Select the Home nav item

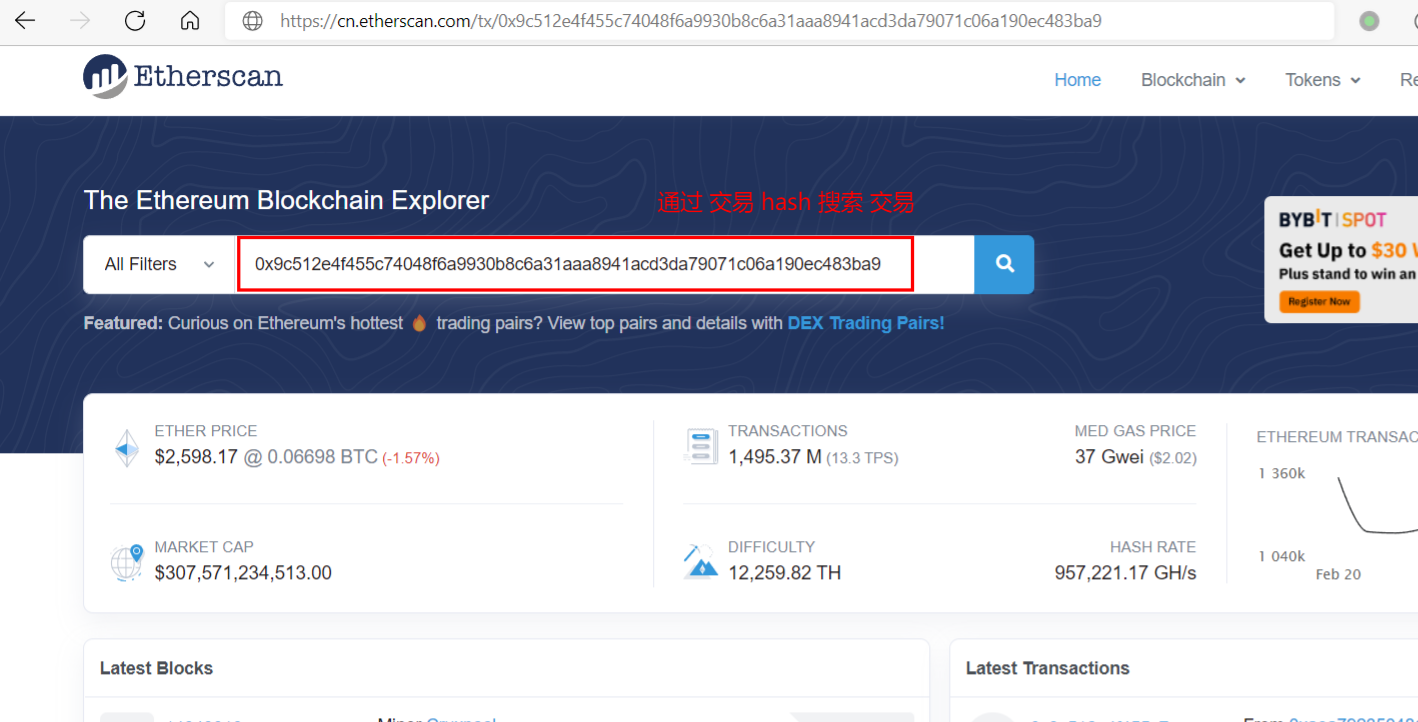1077,80
